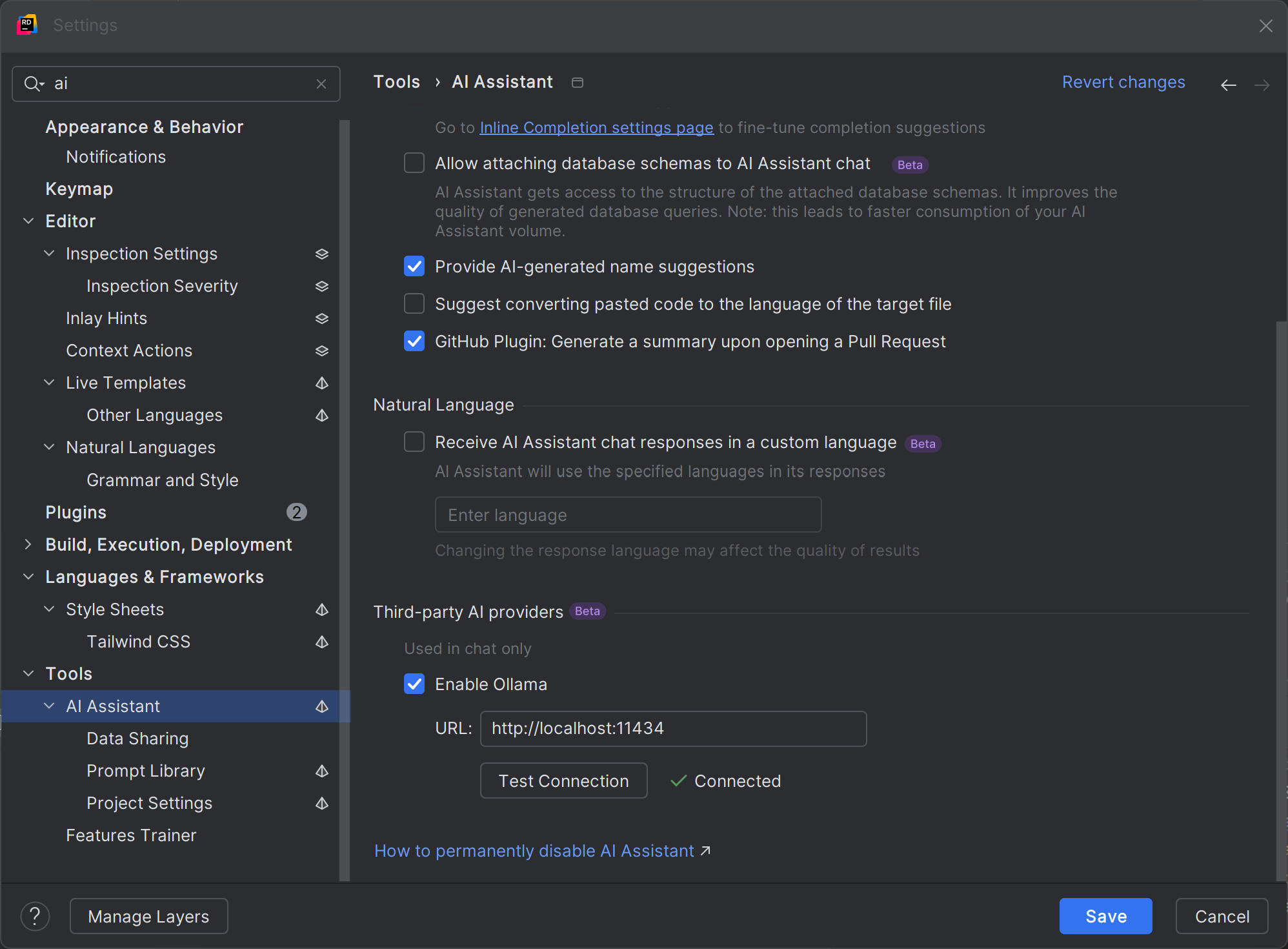Click the layer icon next to Inspection Severity
1288x949 pixels.
point(322,286)
